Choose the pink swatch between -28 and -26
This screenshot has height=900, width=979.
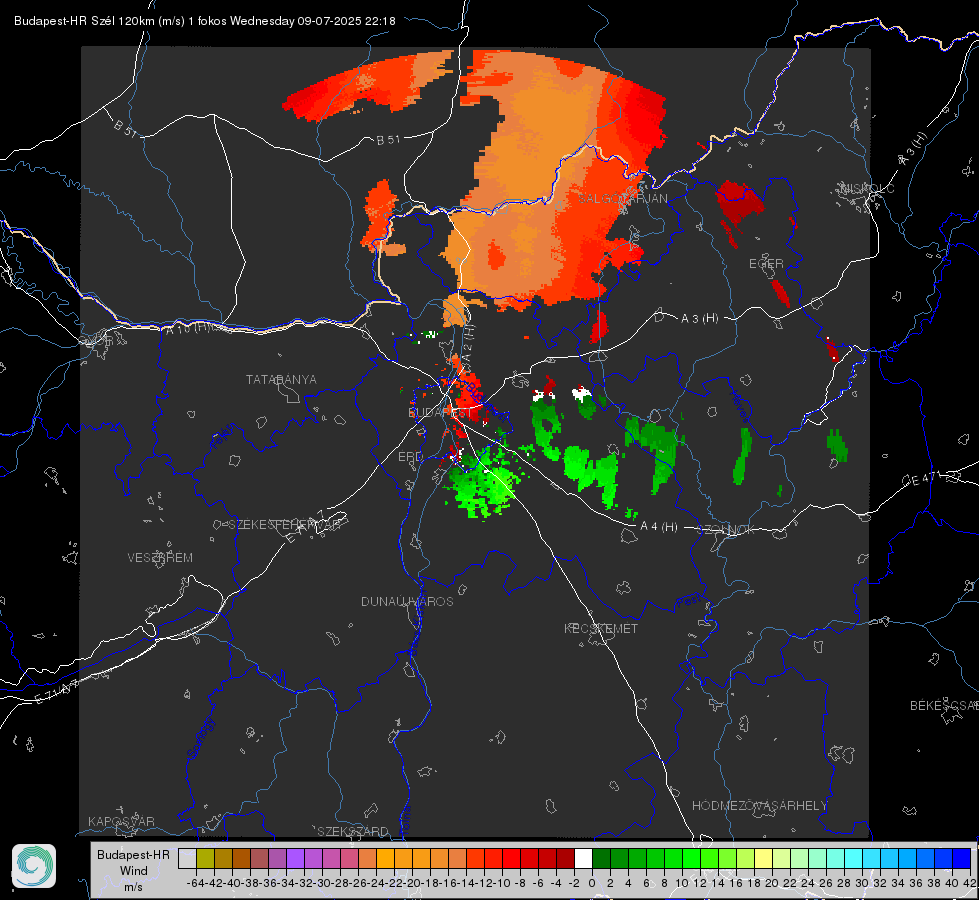pos(349,859)
